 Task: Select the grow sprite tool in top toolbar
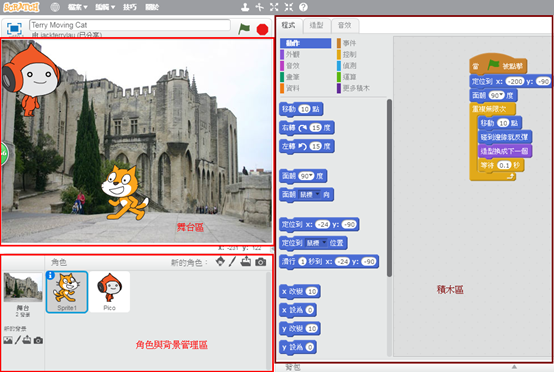point(274,7)
